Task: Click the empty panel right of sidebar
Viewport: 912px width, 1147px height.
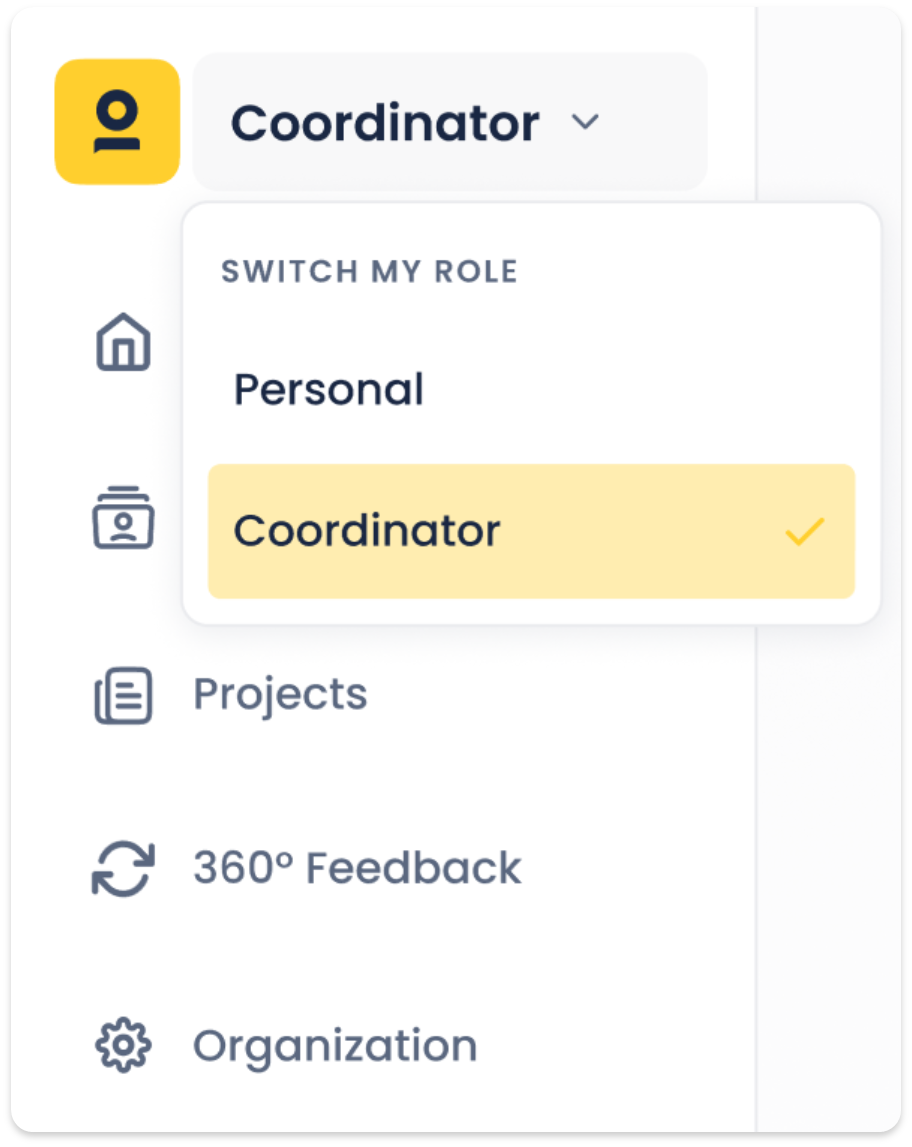Action: click(829, 878)
